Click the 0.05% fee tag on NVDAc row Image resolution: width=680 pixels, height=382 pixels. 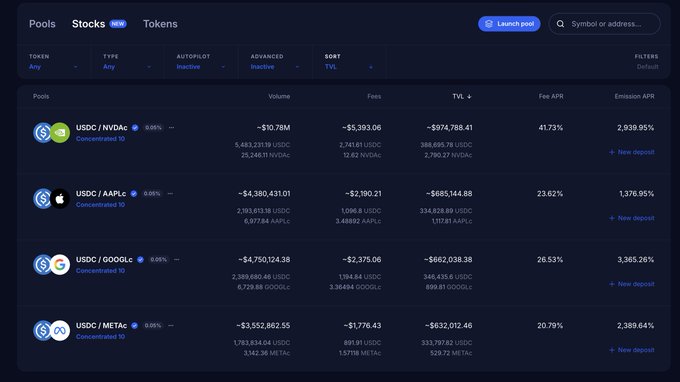[x=153, y=127]
